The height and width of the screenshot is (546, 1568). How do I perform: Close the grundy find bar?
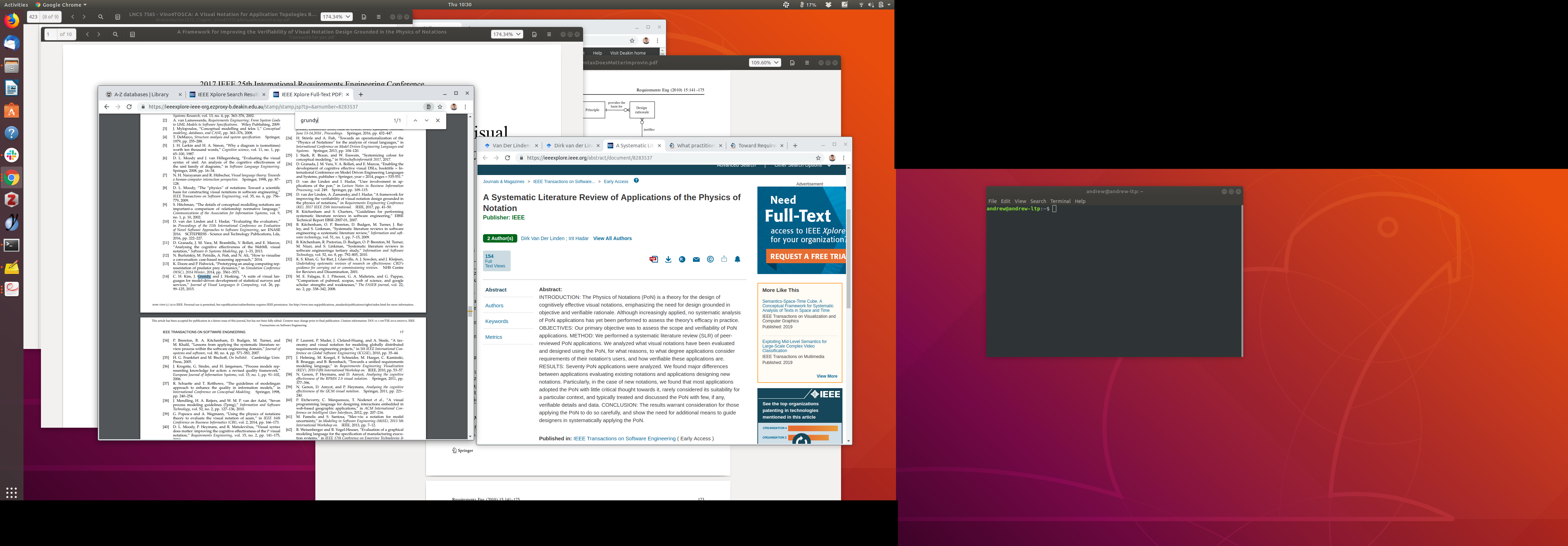[x=437, y=120]
